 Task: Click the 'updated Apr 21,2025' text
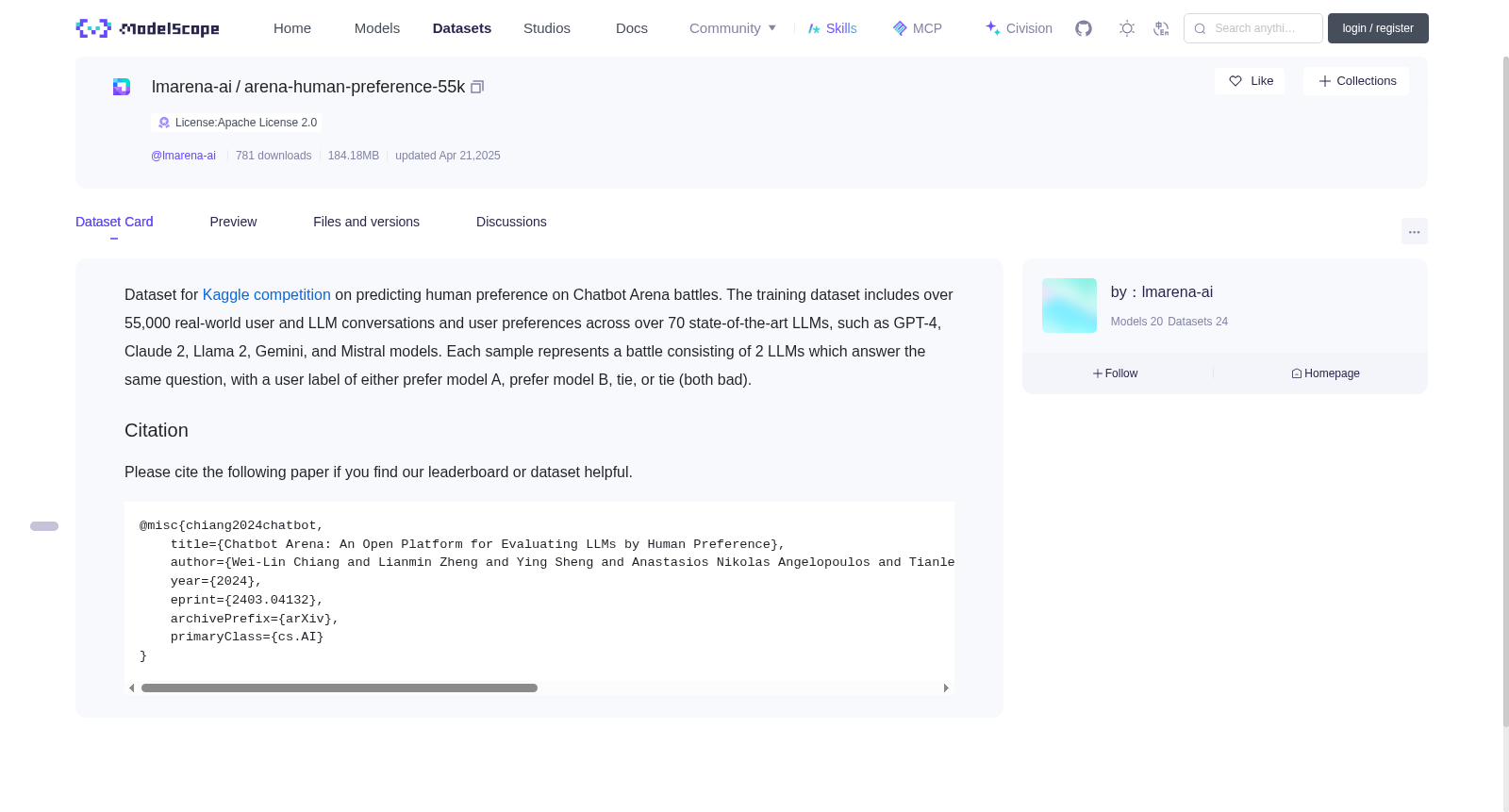pyautogui.click(x=448, y=156)
